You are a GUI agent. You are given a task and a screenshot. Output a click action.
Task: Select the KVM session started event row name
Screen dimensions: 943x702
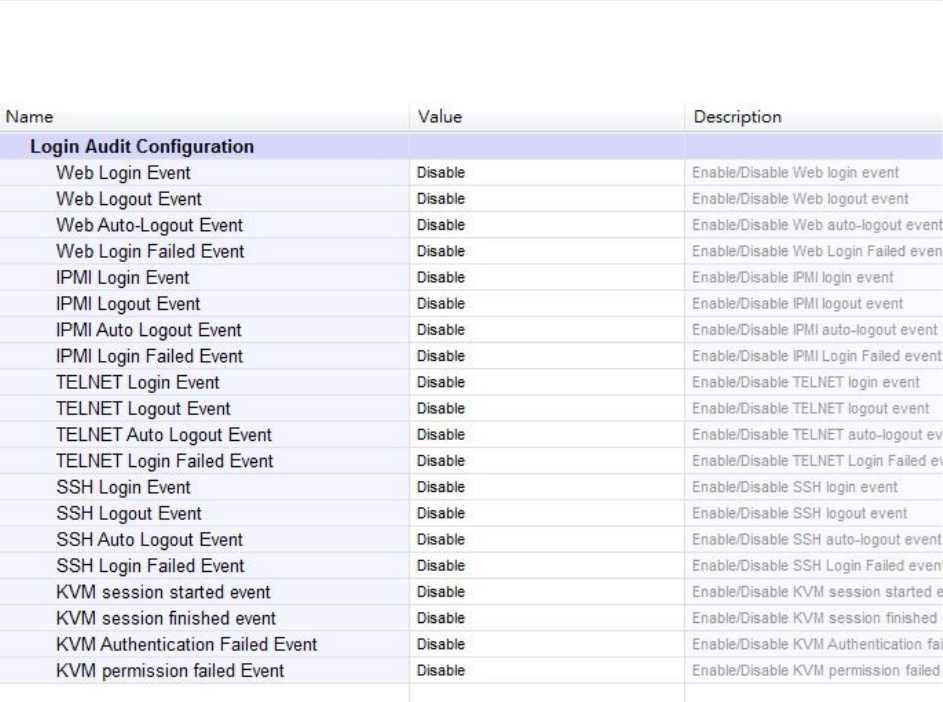(x=164, y=593)
